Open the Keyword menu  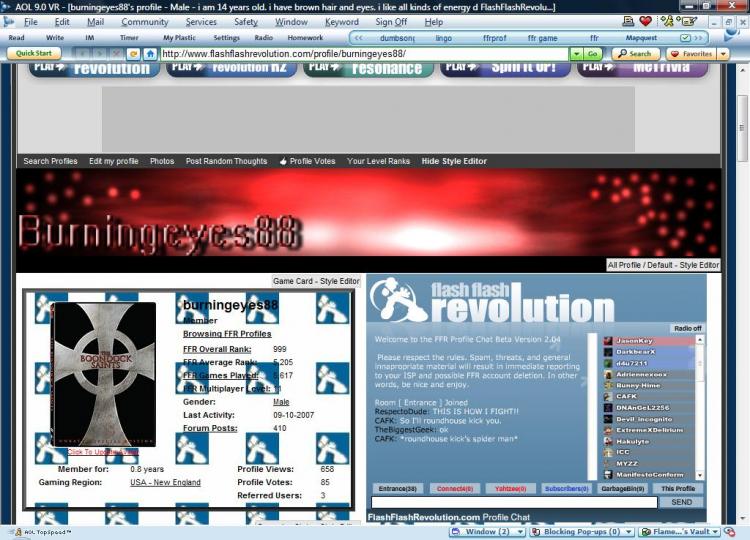click(x=342, y=22)
